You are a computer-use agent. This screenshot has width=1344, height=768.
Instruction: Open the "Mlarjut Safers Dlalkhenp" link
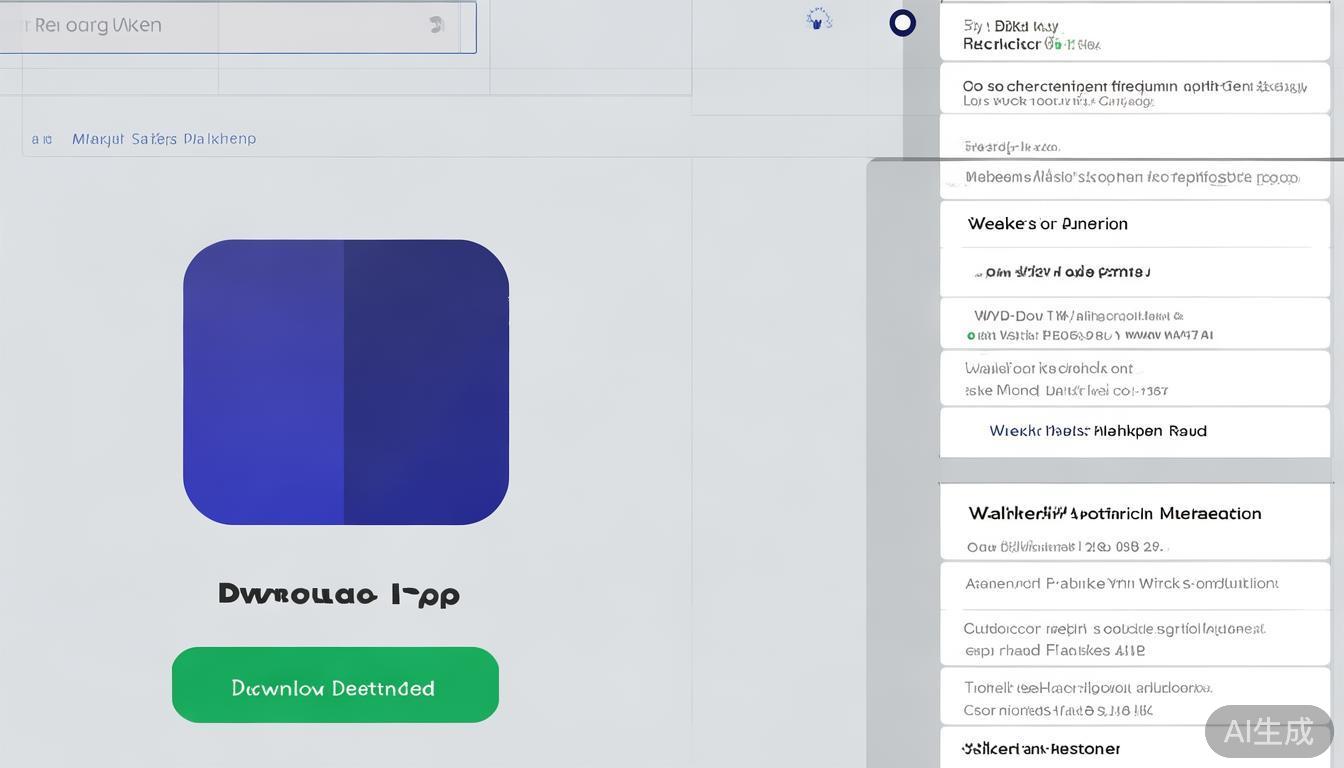coord(164,139)
